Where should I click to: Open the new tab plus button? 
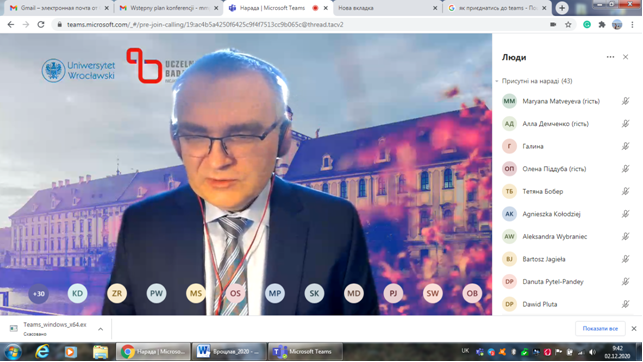(x=562, y=8)
